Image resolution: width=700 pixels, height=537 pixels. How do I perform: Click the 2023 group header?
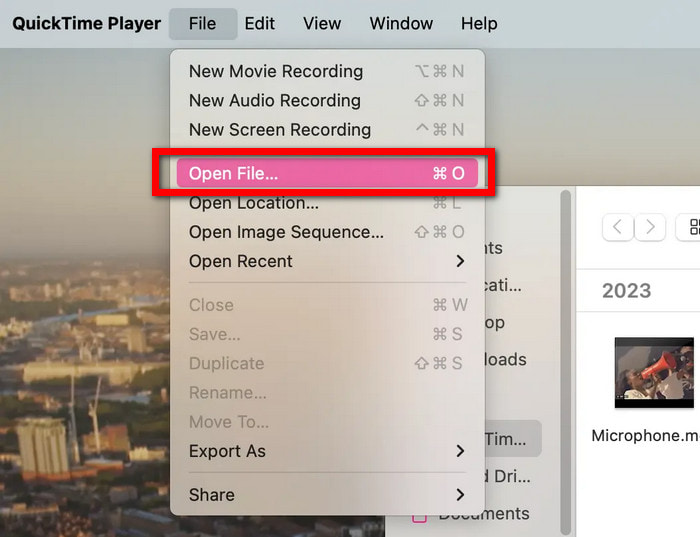[x=626, y=291]
